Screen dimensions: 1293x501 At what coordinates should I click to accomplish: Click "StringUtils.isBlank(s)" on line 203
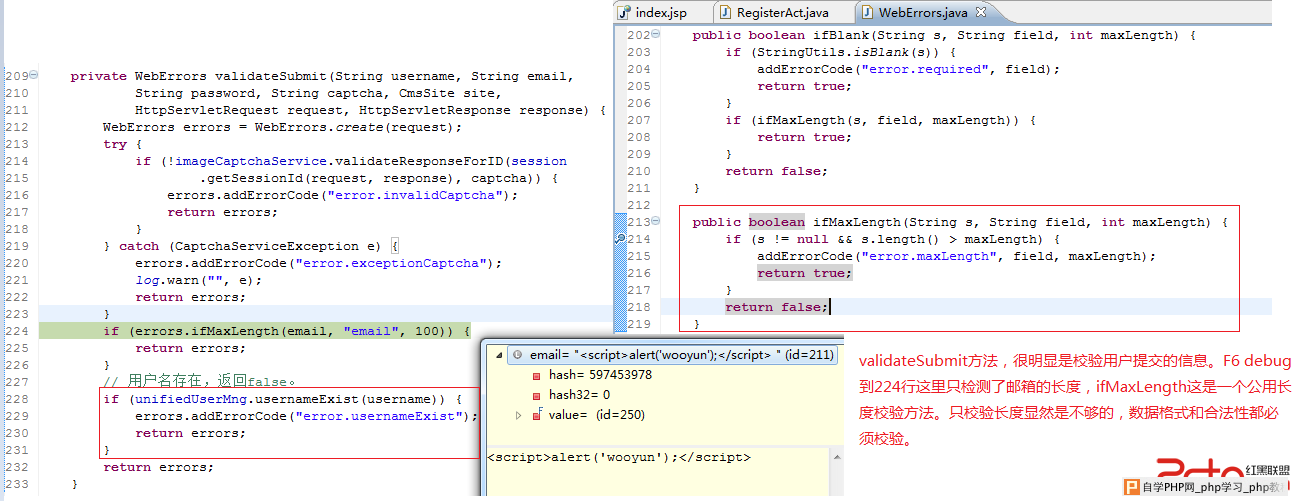point(852,52)
